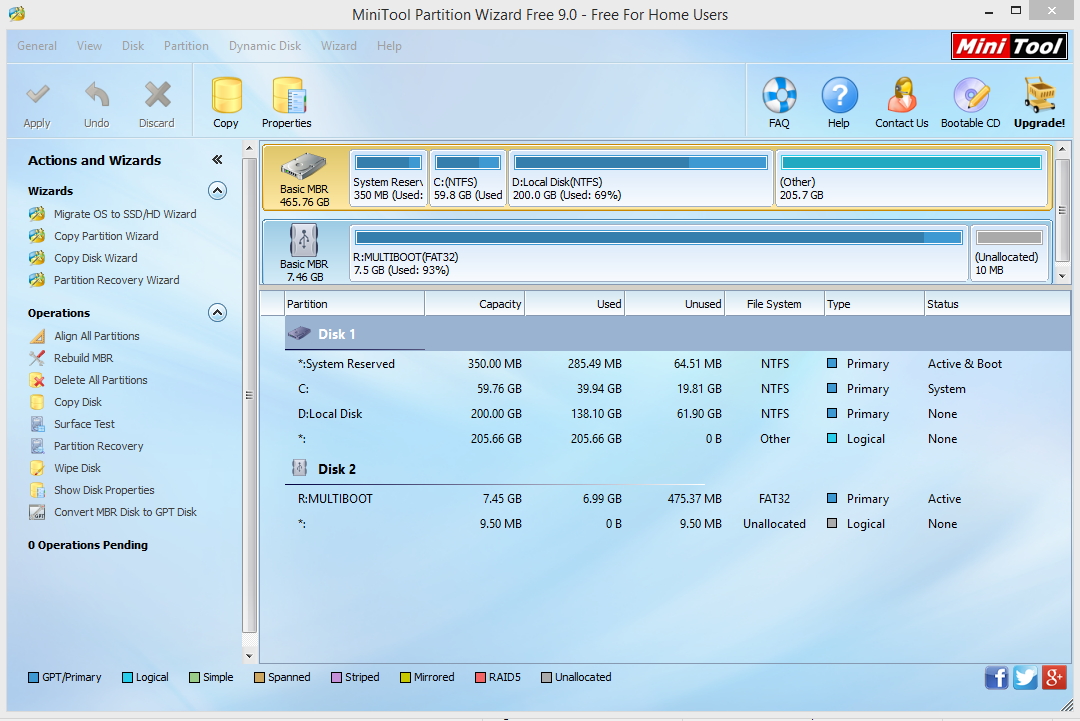Open the View menu

coord(90,46)
